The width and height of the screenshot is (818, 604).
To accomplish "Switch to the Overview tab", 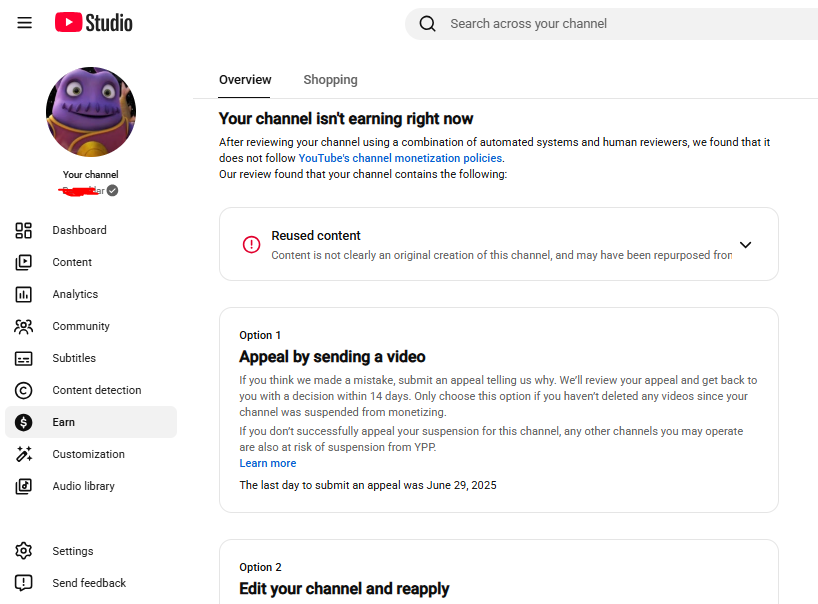I will [245, 80].
